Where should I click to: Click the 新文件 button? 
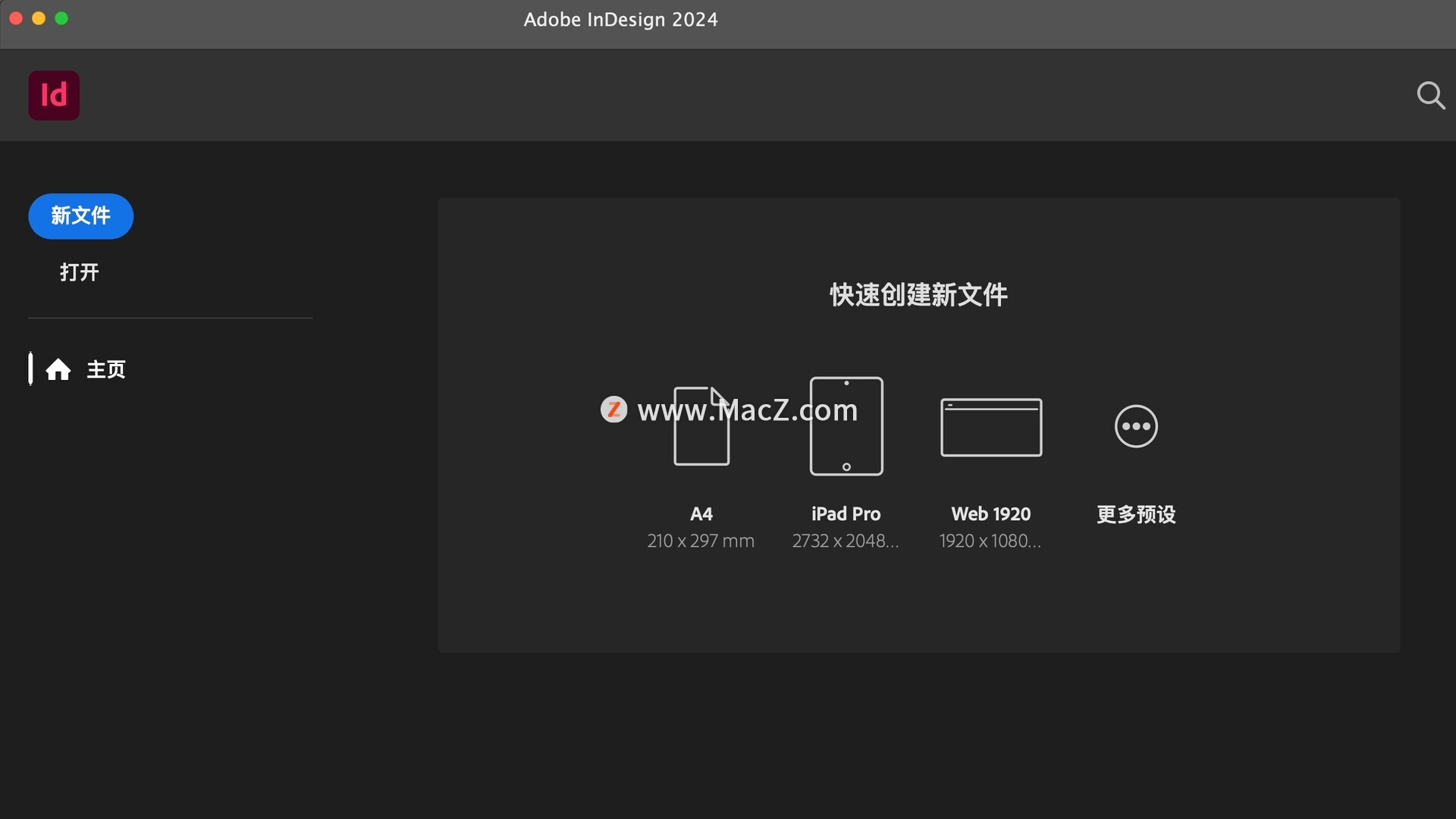[x=81, y=216]
